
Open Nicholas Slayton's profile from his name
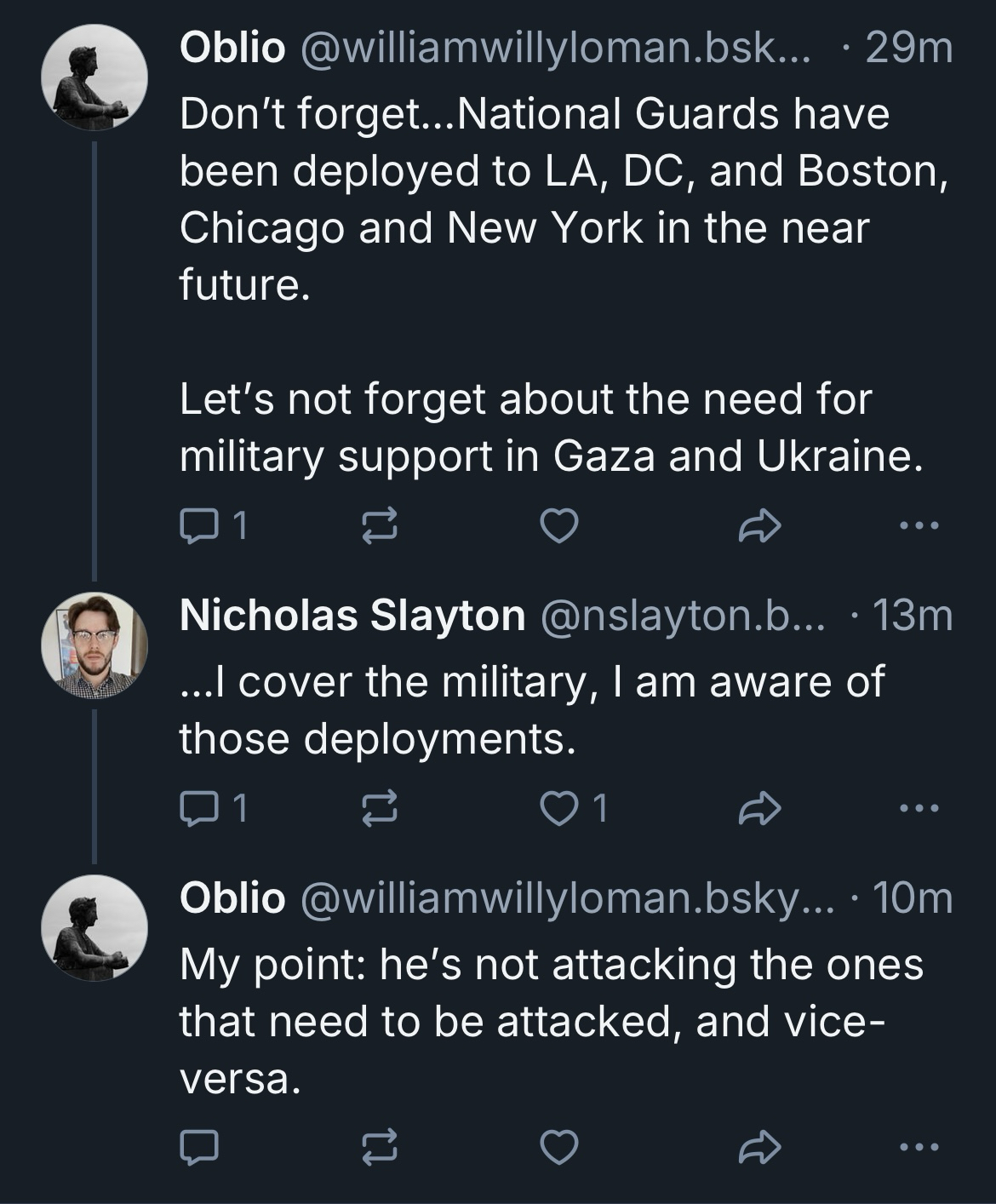coord(352,615)
